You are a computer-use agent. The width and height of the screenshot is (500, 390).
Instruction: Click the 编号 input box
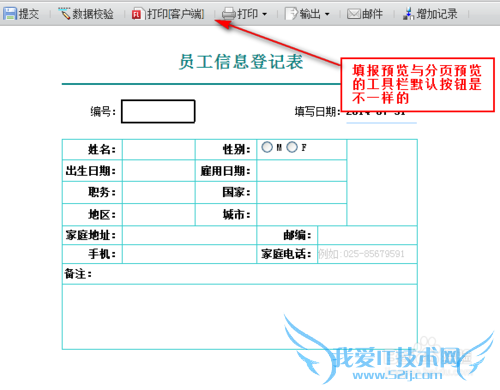point(158,111)
